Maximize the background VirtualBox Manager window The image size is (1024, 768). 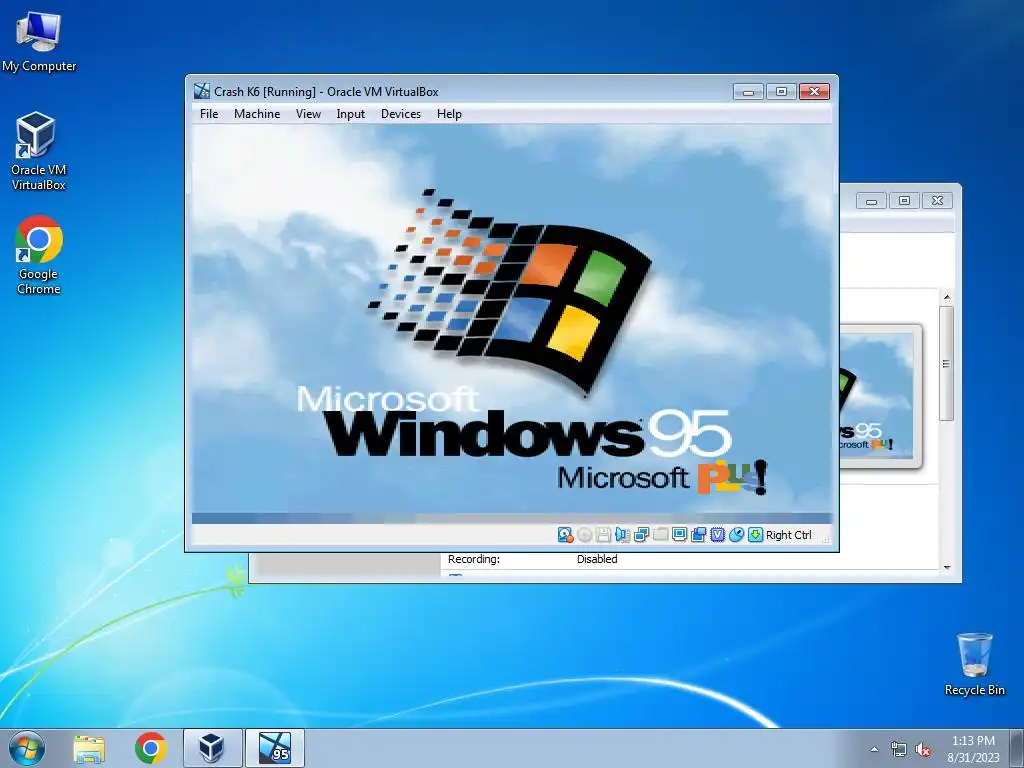904,200
